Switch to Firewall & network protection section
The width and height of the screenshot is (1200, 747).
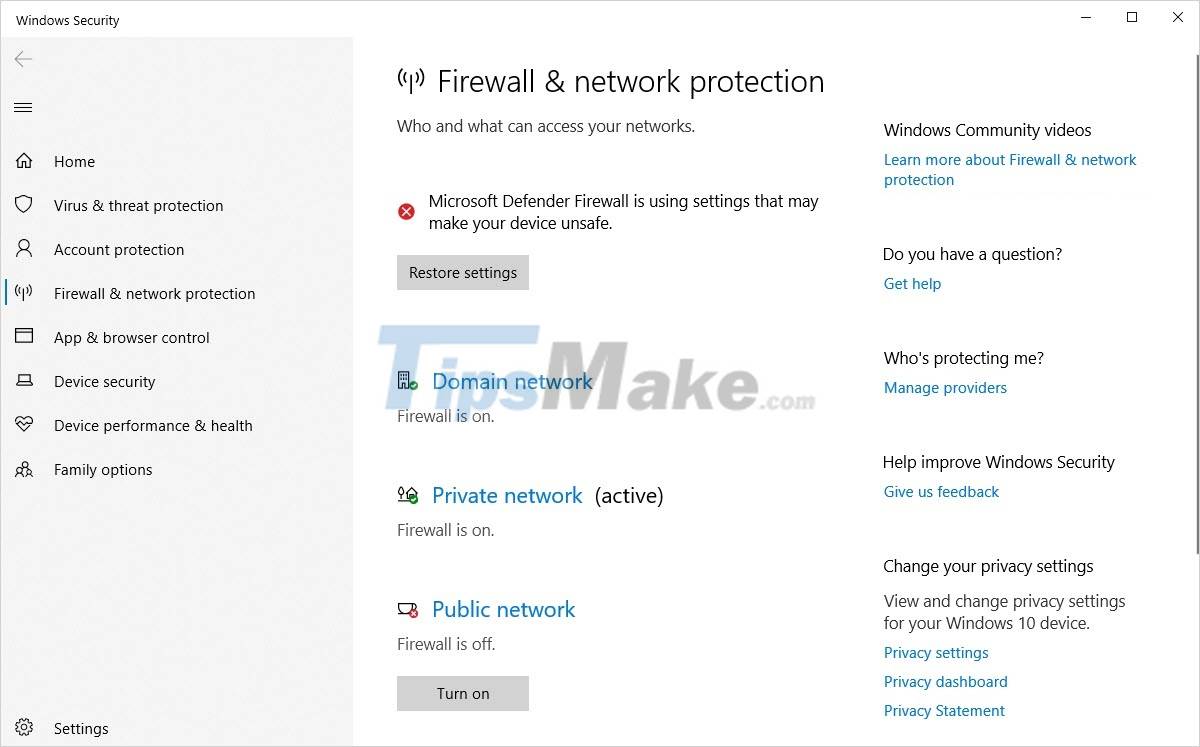154,293
